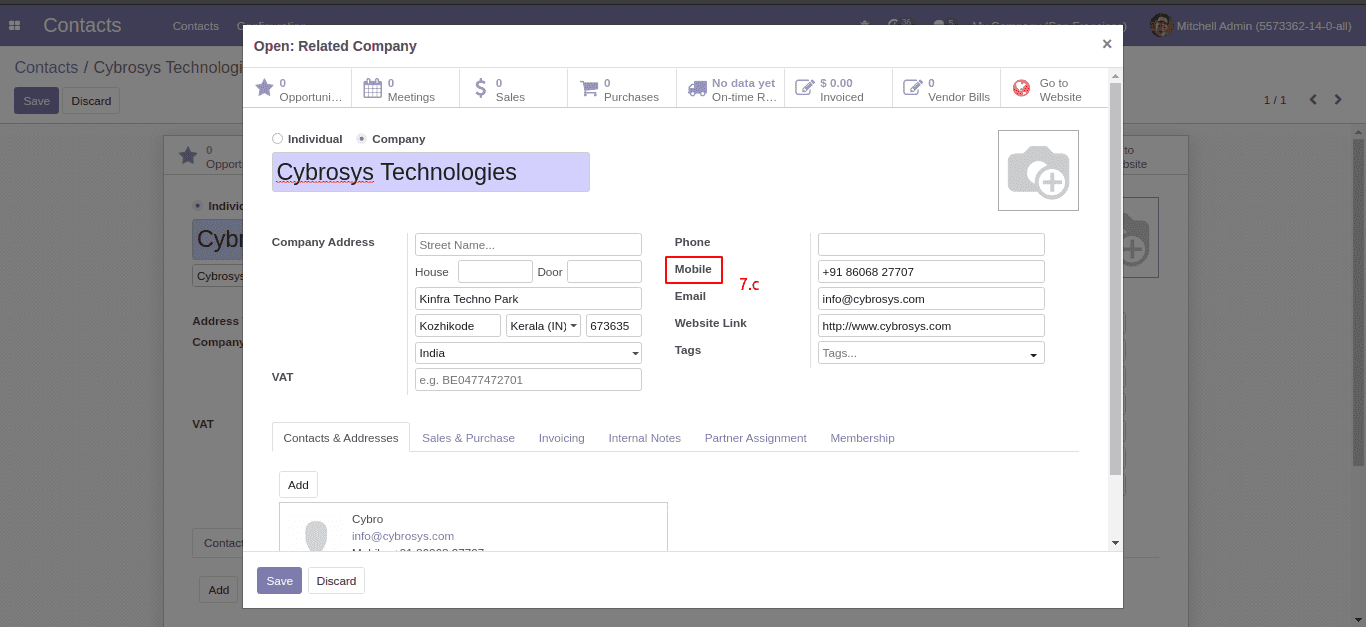The width and height of the screenshot is (1366, 627).
Task: Click the VAT input field
Action: coord(528,380)
